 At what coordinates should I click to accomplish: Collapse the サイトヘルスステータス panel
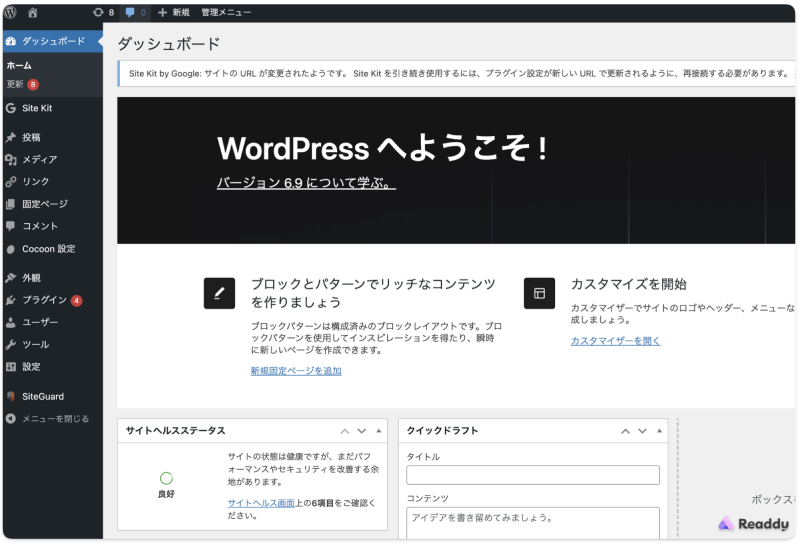point(379,431)
